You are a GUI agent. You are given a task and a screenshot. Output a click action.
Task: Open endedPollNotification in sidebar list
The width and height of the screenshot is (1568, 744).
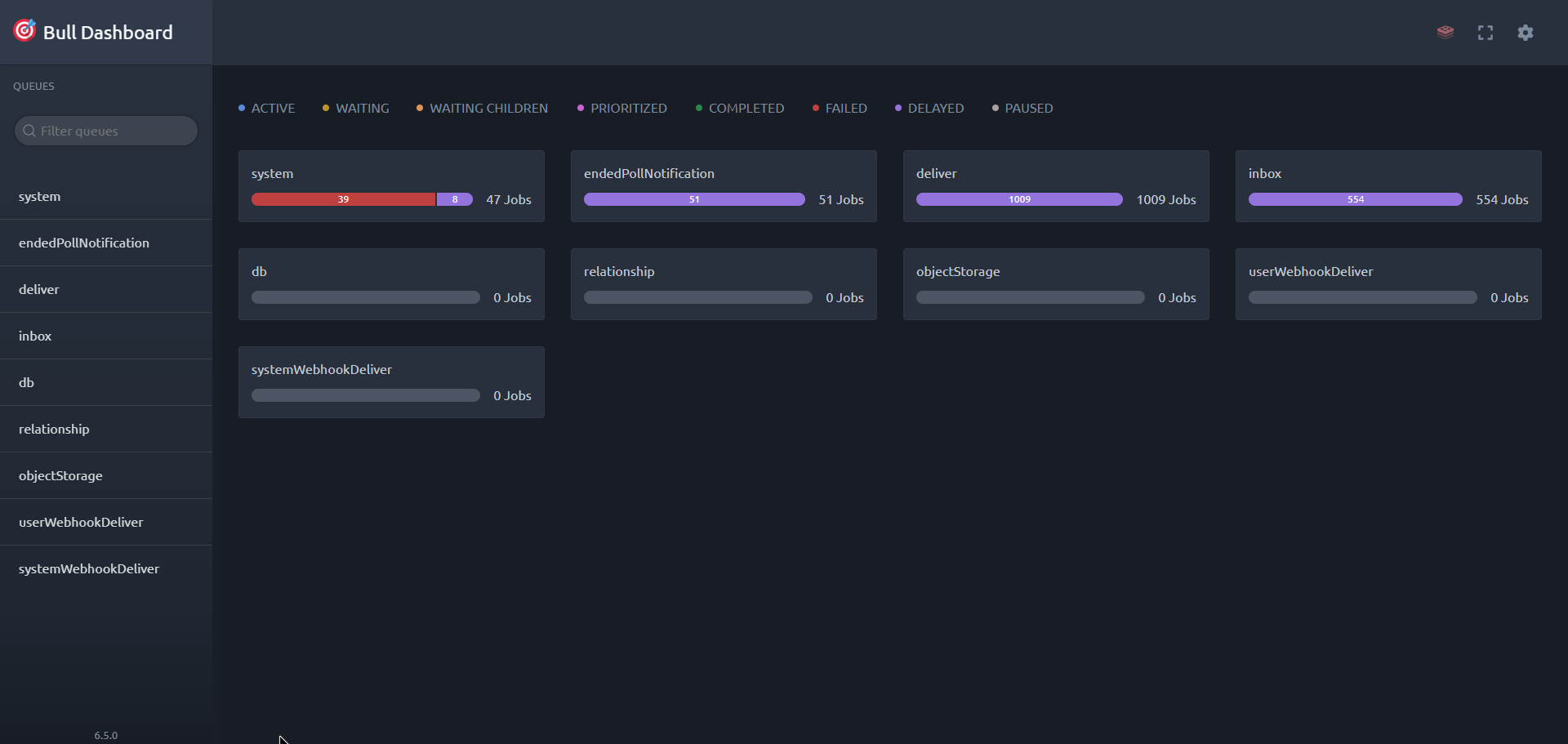[84, 243]
